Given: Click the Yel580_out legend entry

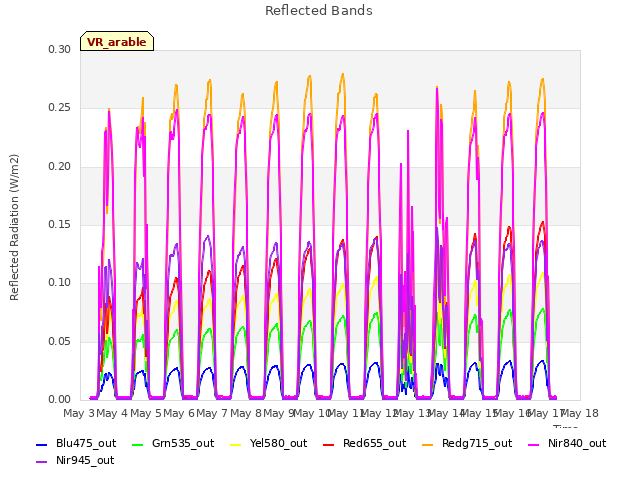Looking at the screenshot, I should pyautogui.click(x=269, y=444).
